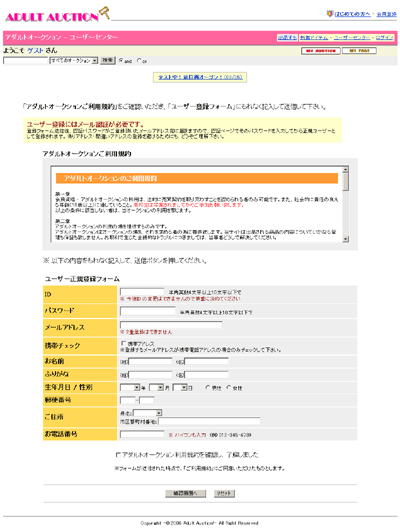Click the beginner guide shield icon

pos(330,14)
